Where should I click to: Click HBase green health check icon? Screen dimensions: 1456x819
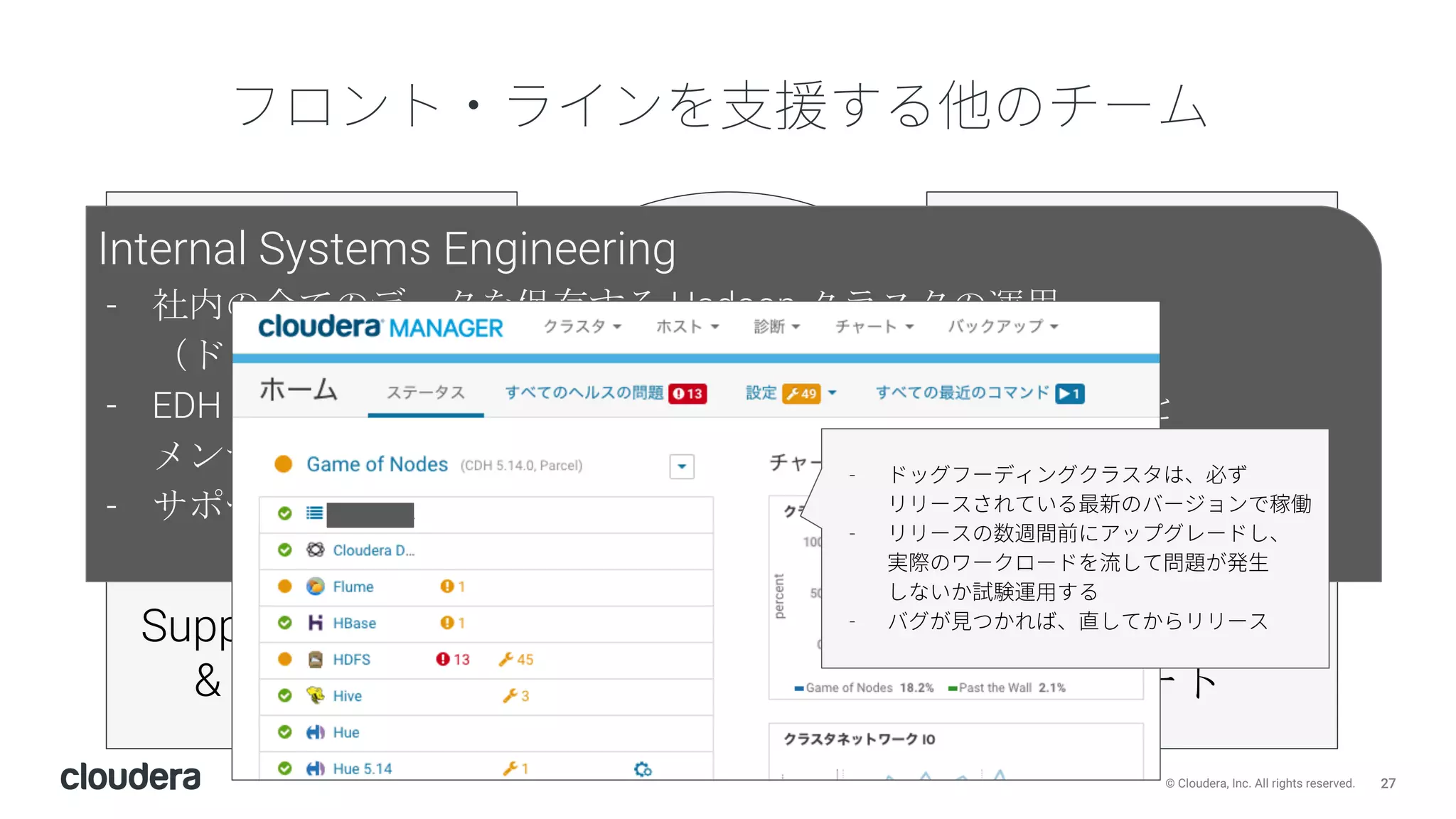285,623
